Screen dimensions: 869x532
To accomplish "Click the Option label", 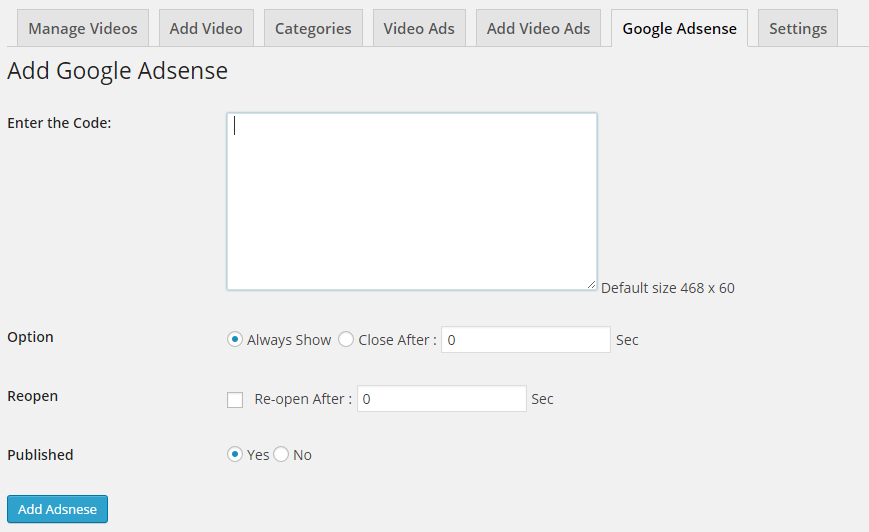I will coord(30,337).
